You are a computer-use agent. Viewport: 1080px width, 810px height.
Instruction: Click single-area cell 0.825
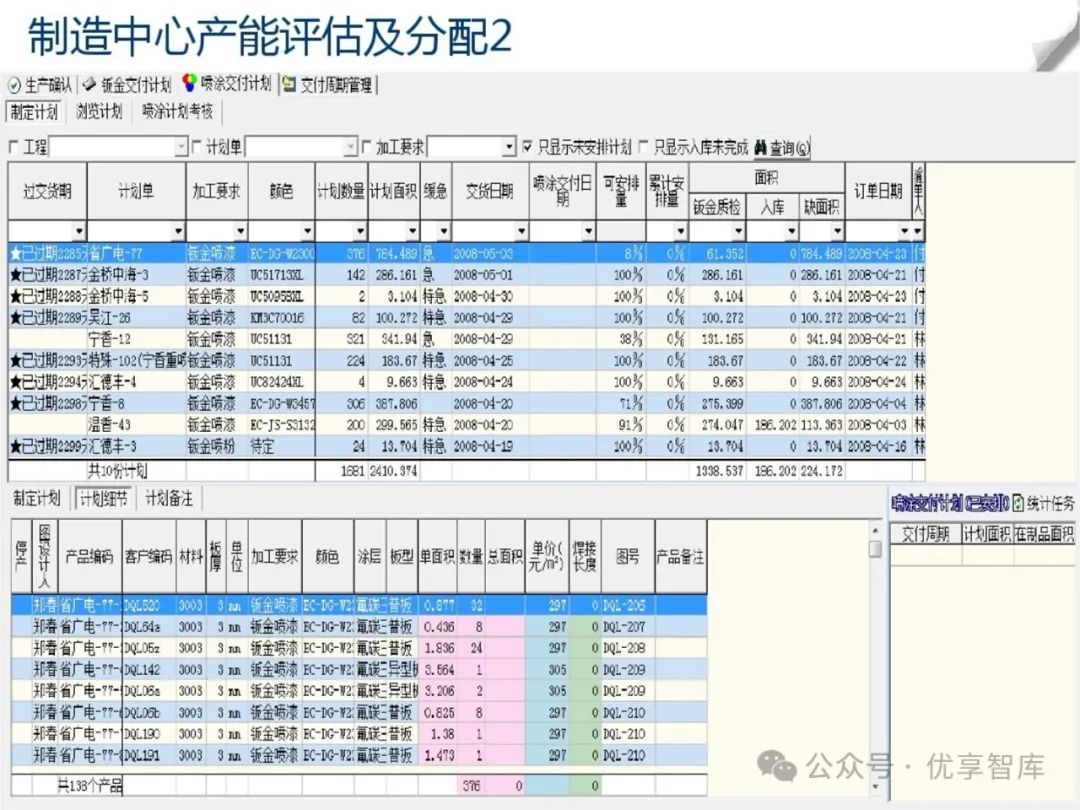coord(437,712)
